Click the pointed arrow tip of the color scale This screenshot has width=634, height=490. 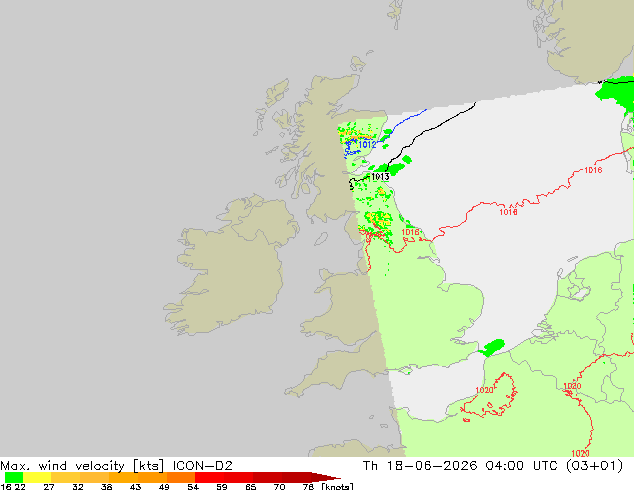click(x=326, y=477)
